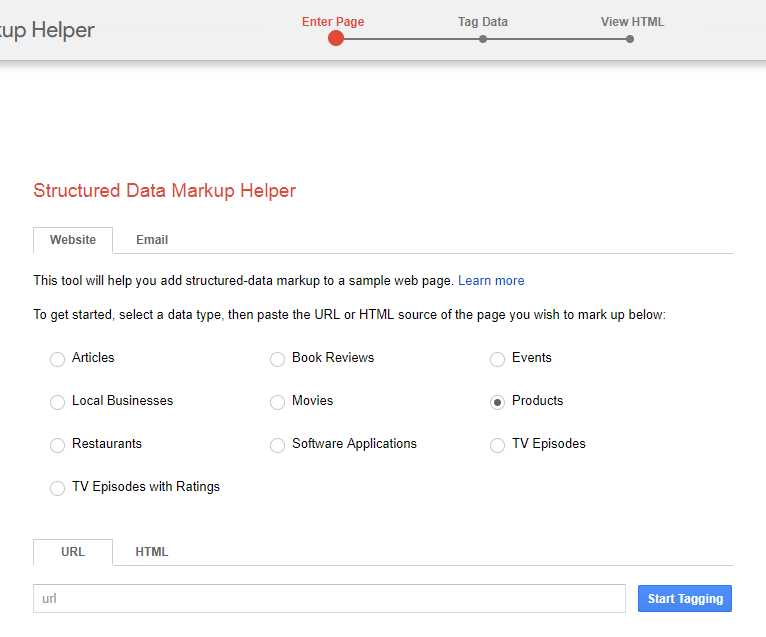
Task: Choose the Book Reviews data type
Action: point(278,359)
